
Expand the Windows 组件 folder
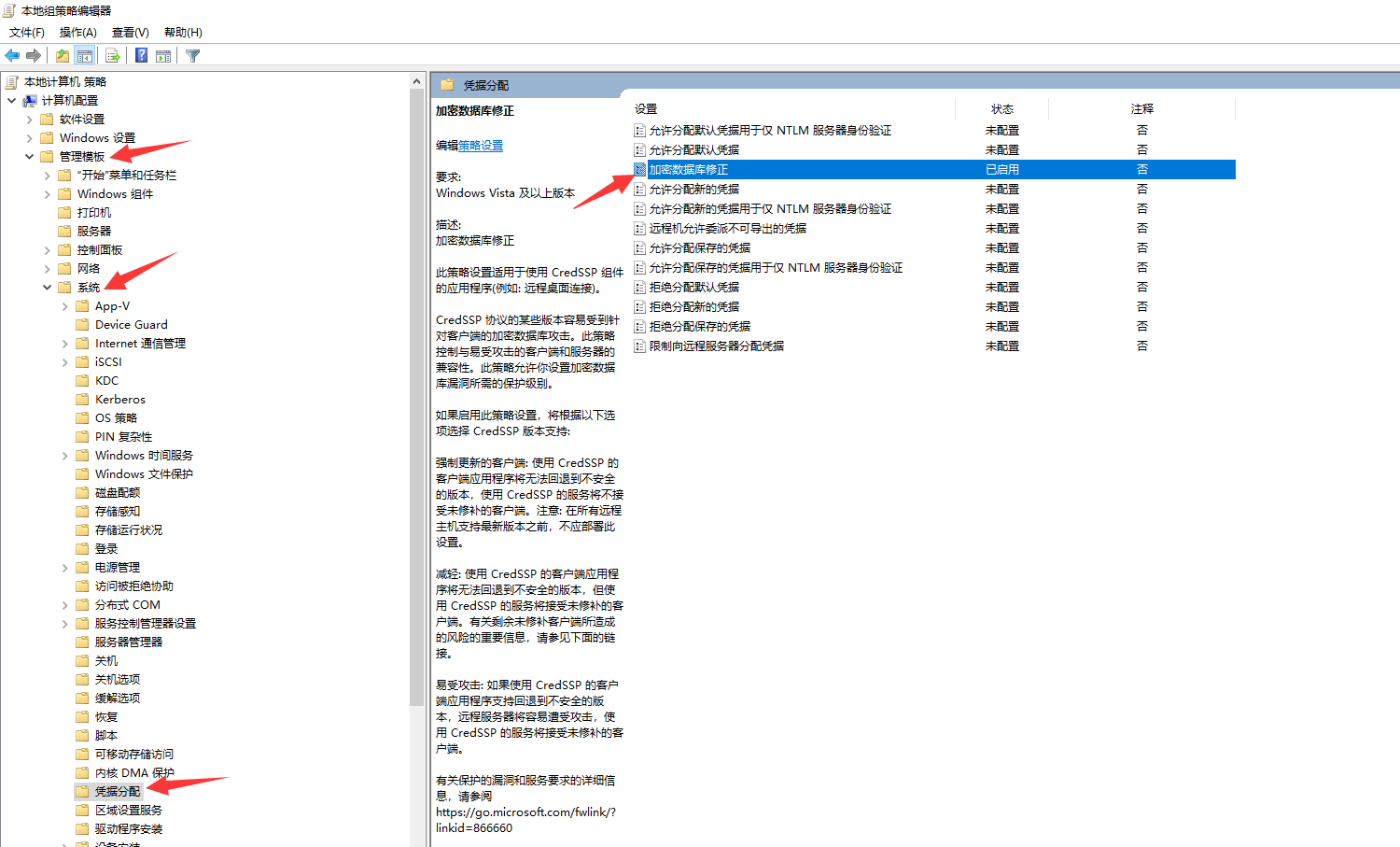[x=47, y=194]
